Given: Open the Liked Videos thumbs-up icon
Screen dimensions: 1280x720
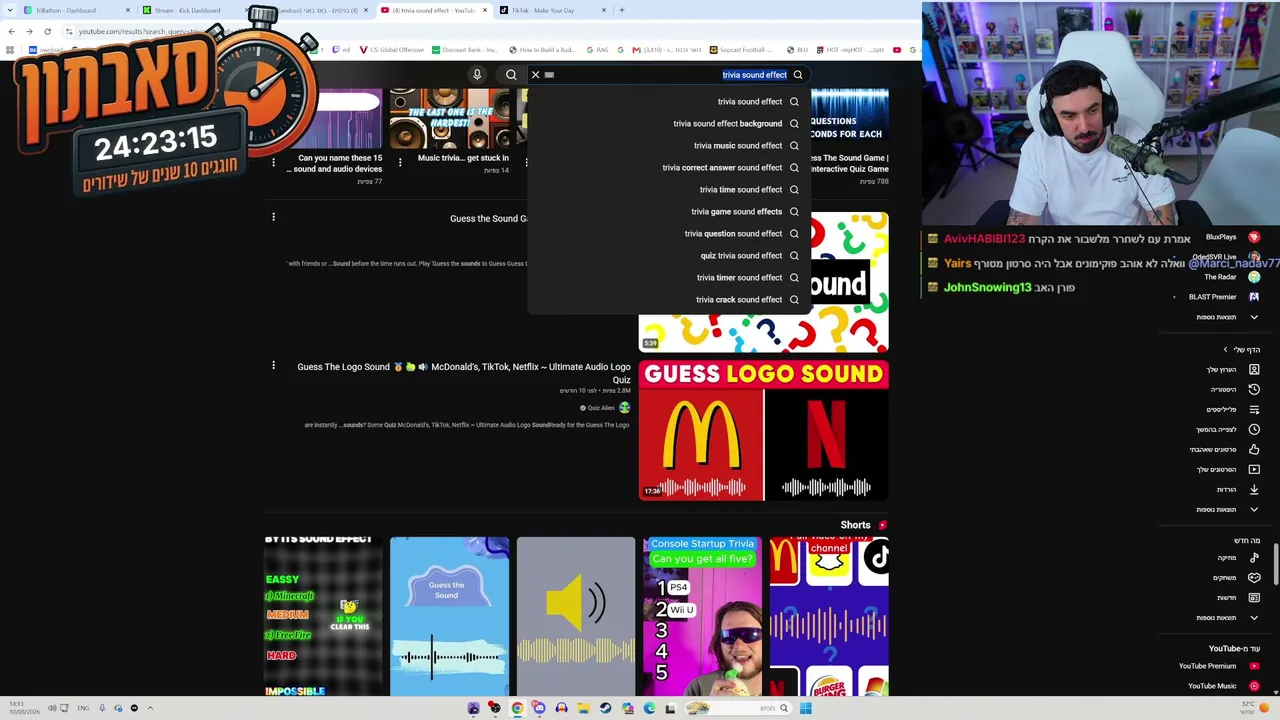Looking at the screenshot, I should tap(1254, 450).
